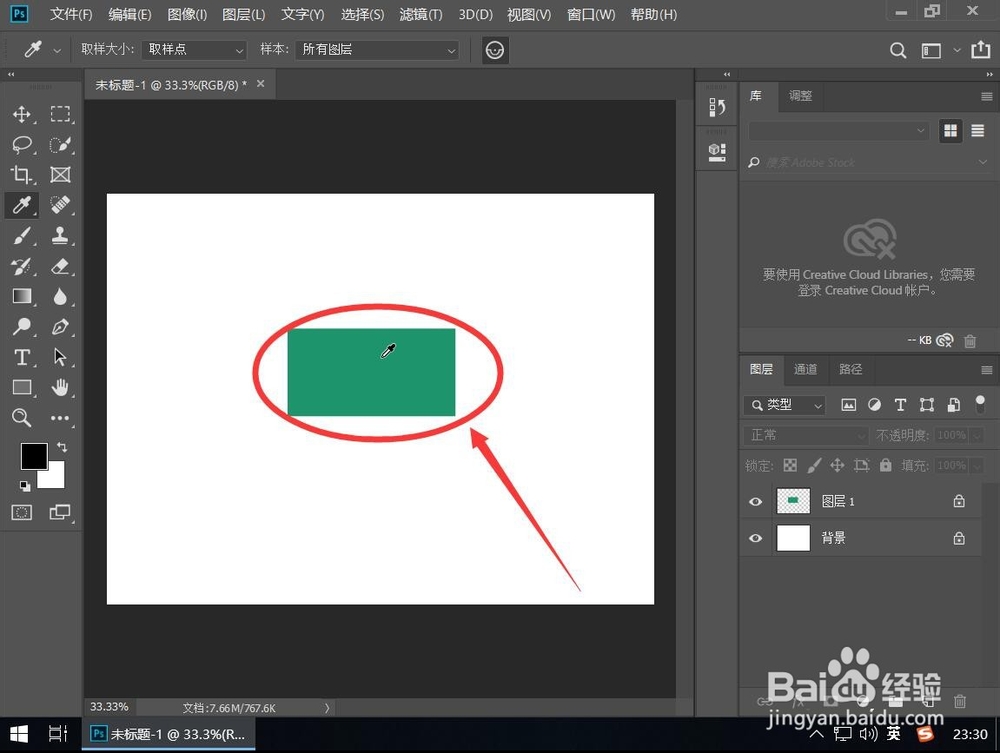Open the 滤镜(T) menu
Image resolution: width=1000 pixels, height=753 pixels.
tap(420, 14)
